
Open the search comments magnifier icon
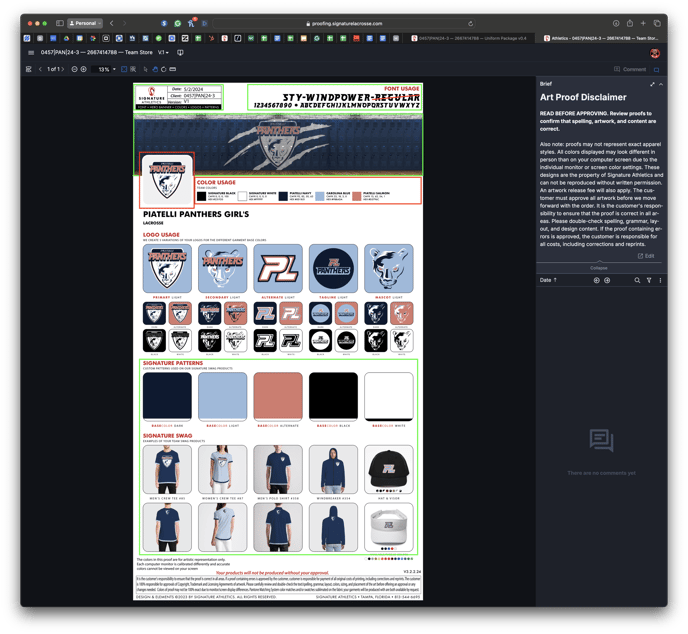[x=637, y=281]
